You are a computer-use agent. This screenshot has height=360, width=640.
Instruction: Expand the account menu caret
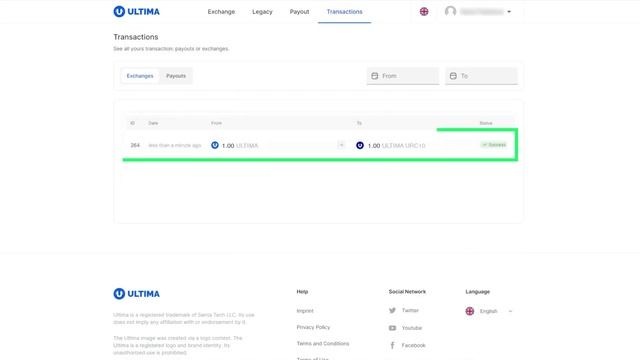509,12
